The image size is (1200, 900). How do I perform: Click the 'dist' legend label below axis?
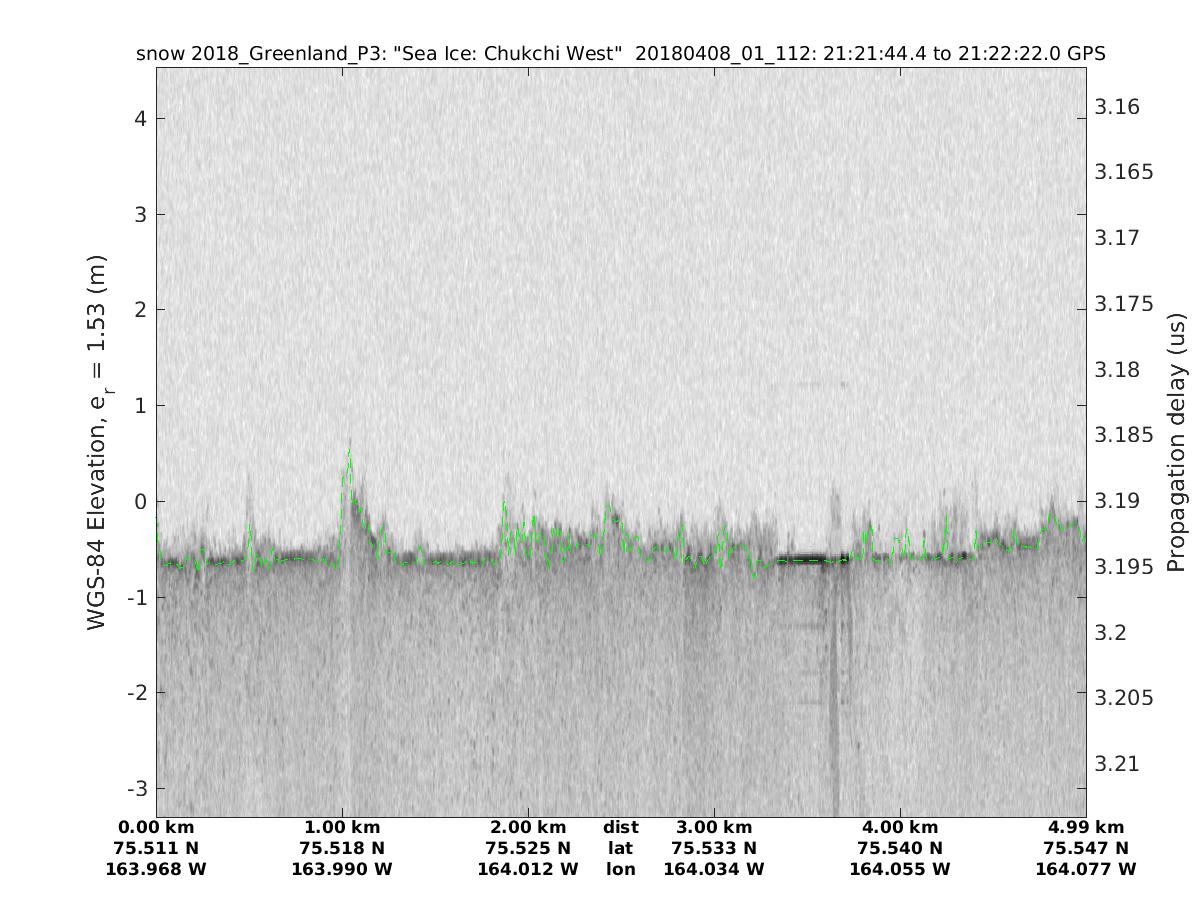tap(621, 827)
